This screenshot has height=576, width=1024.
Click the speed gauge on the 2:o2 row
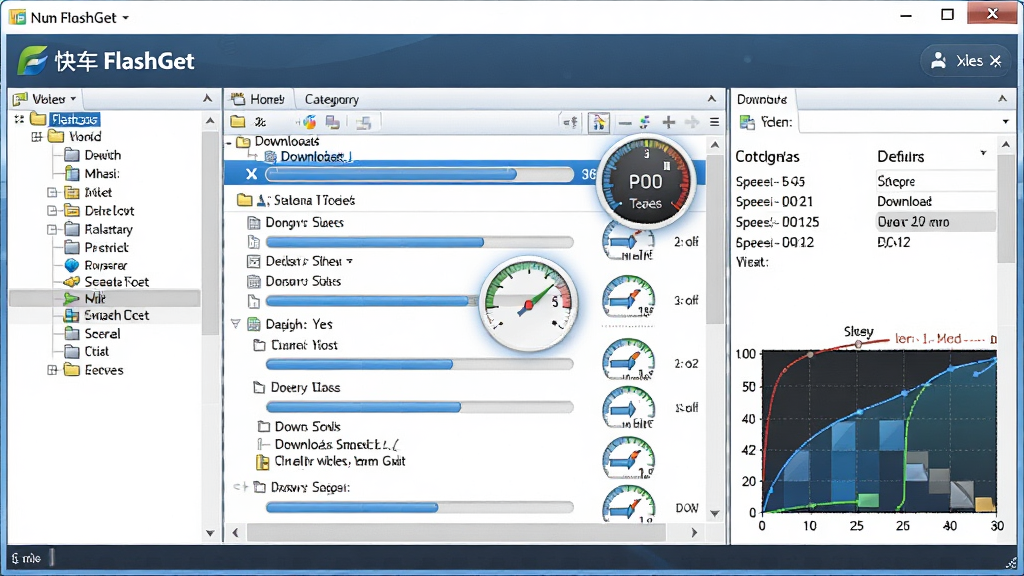(628, 360)
